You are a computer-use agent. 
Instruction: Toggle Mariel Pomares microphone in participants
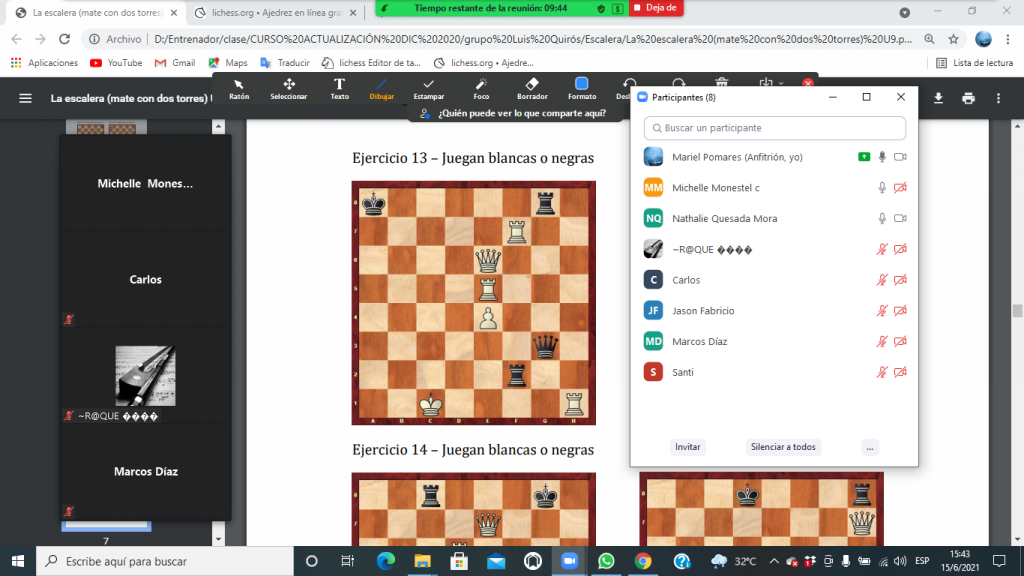(x=882, y=157)
